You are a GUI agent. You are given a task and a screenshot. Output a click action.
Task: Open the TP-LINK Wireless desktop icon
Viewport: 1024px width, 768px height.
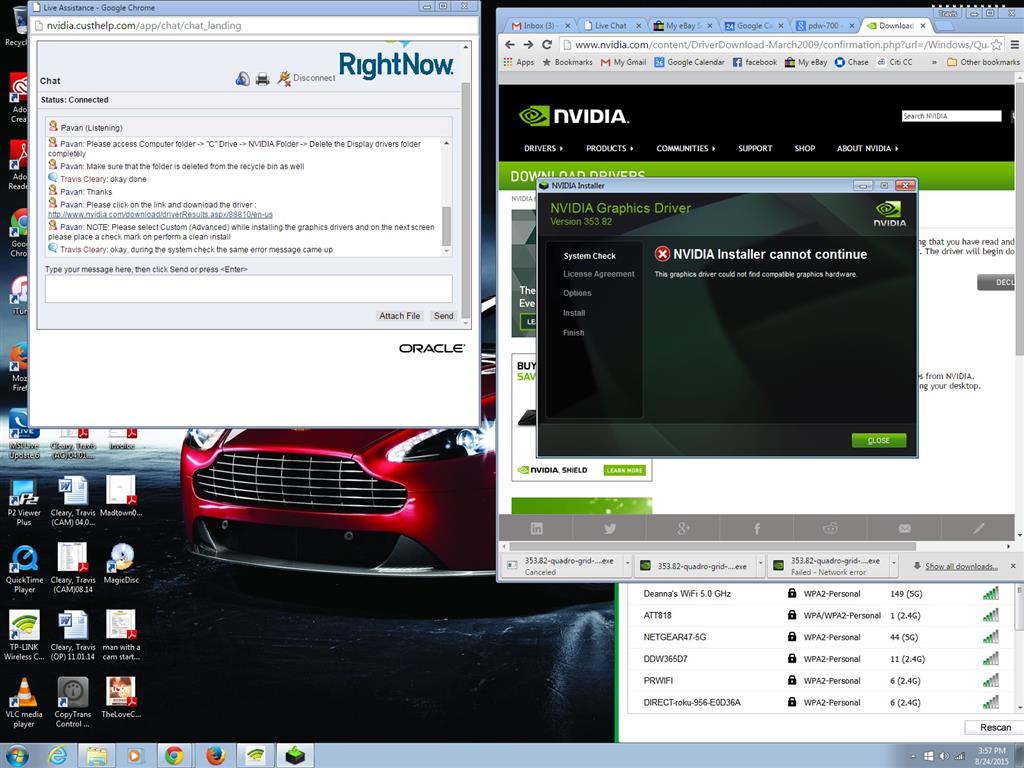(24, 635)
